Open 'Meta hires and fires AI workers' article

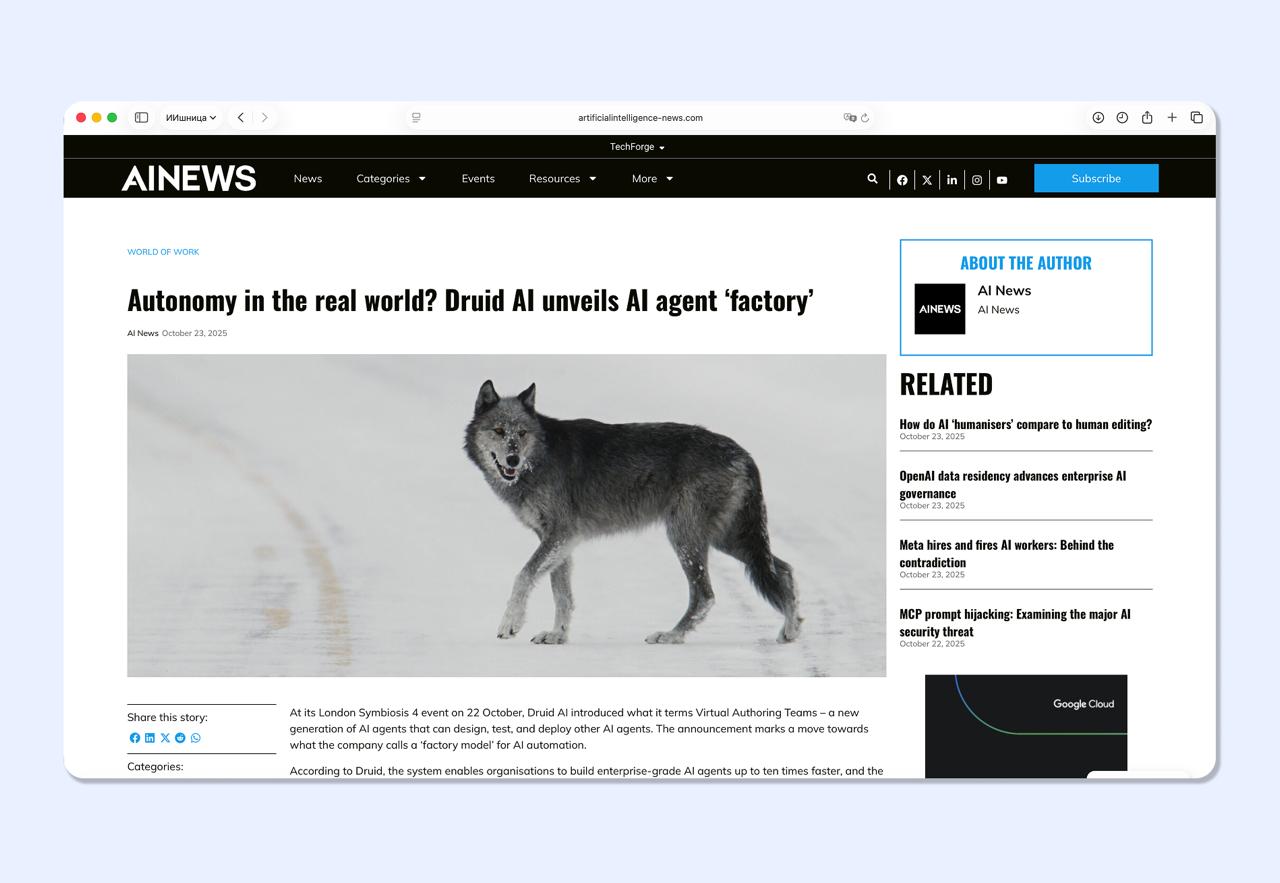pos(1007,553)
